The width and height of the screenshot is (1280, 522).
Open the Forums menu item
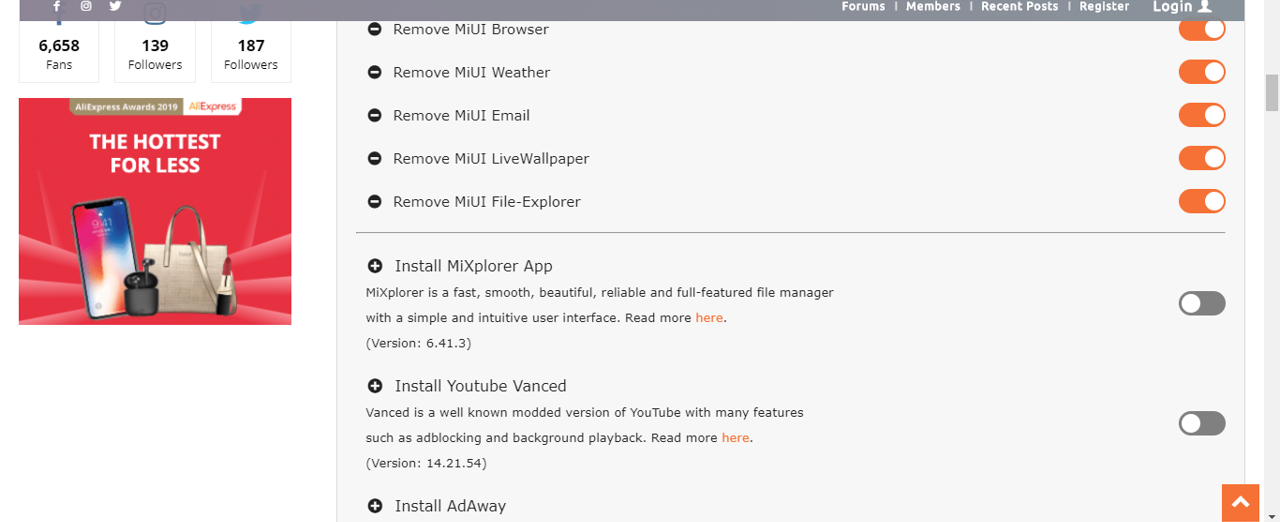click(863, 7)
